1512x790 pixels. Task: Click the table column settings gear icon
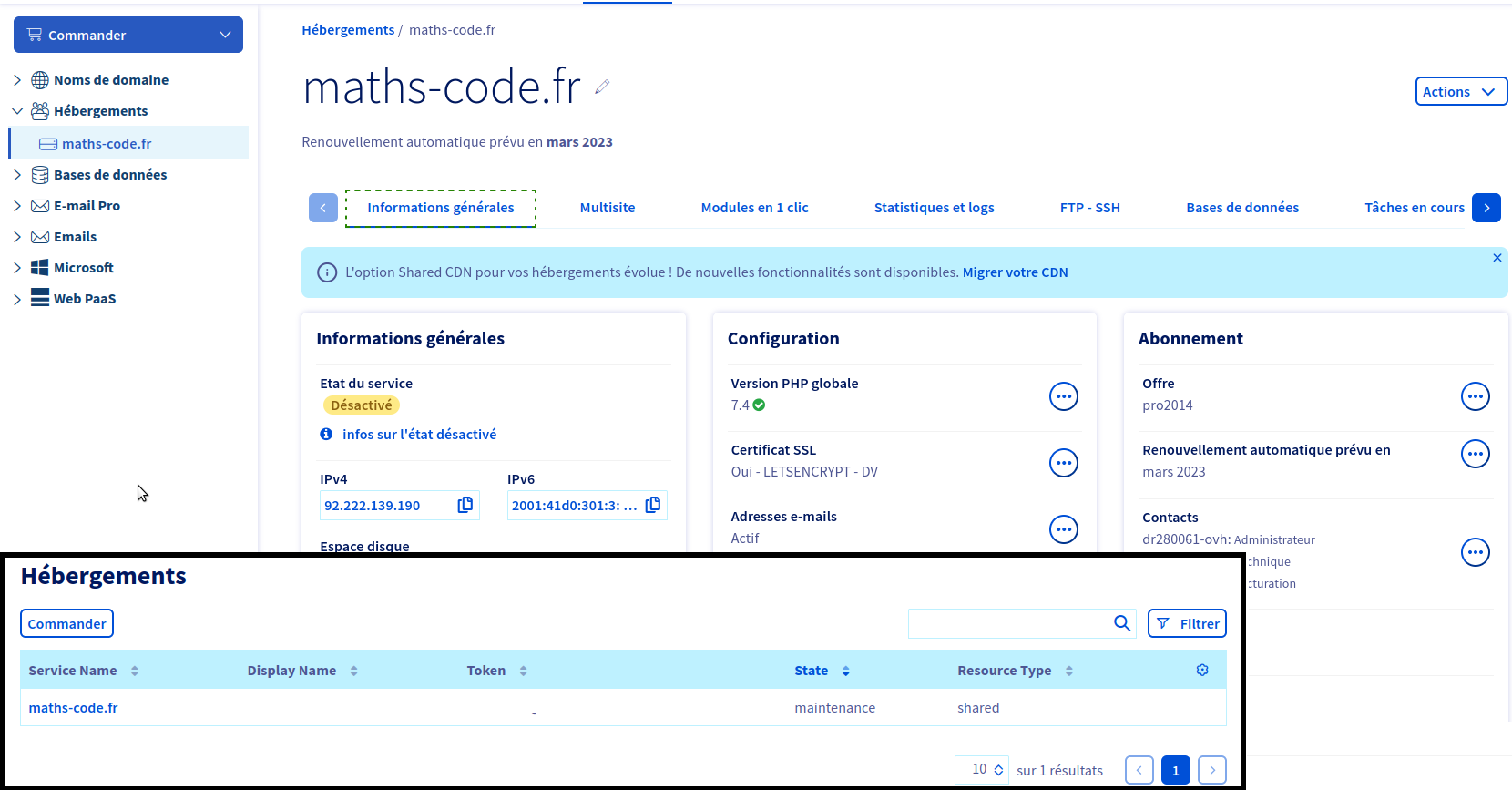tap(1202, 670)
